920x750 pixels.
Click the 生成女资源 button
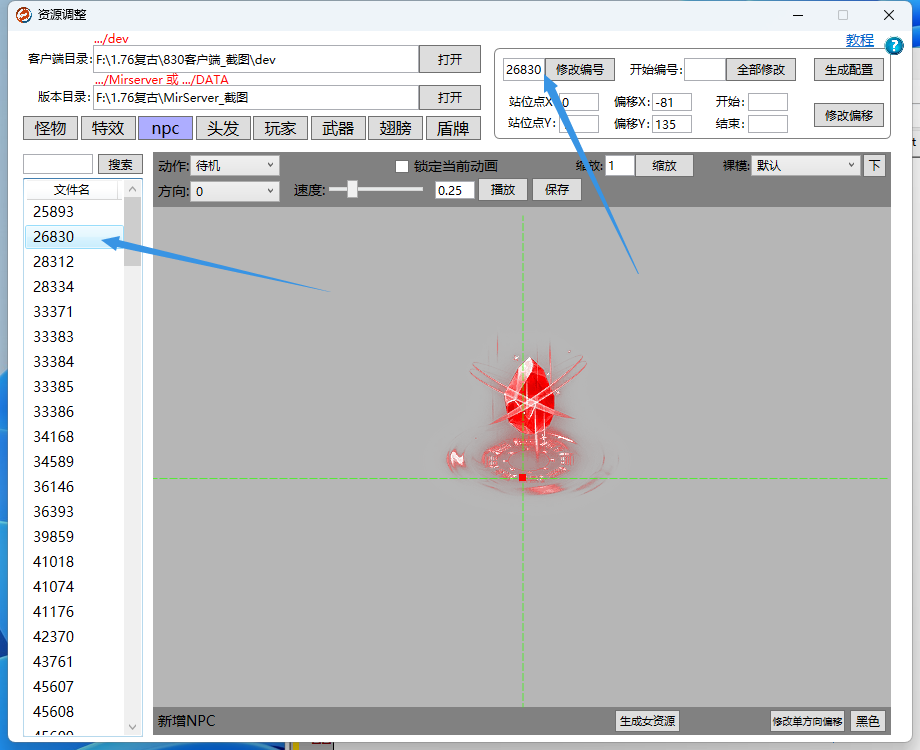[647, 721]
